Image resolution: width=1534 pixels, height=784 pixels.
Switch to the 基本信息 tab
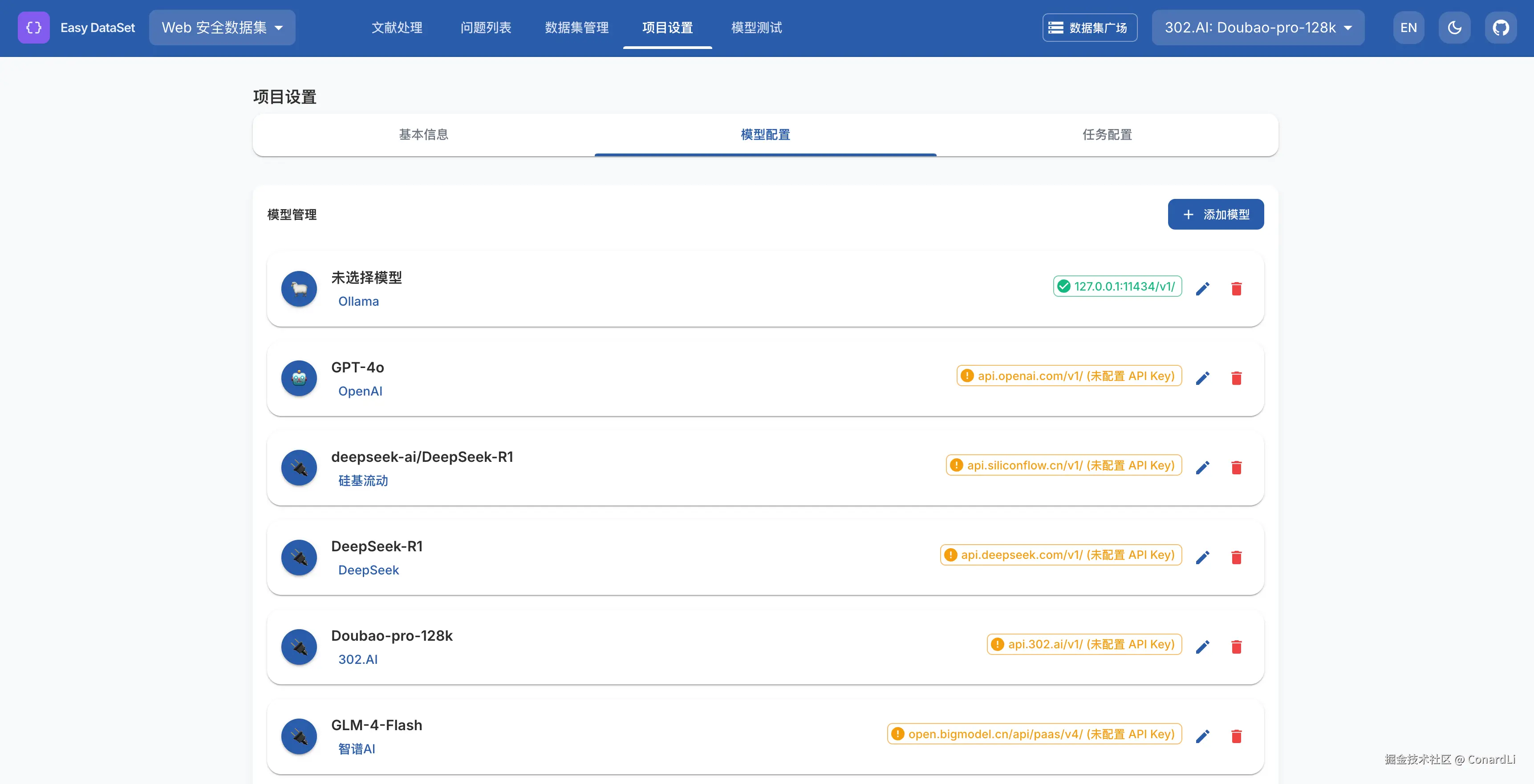point(423,134)
